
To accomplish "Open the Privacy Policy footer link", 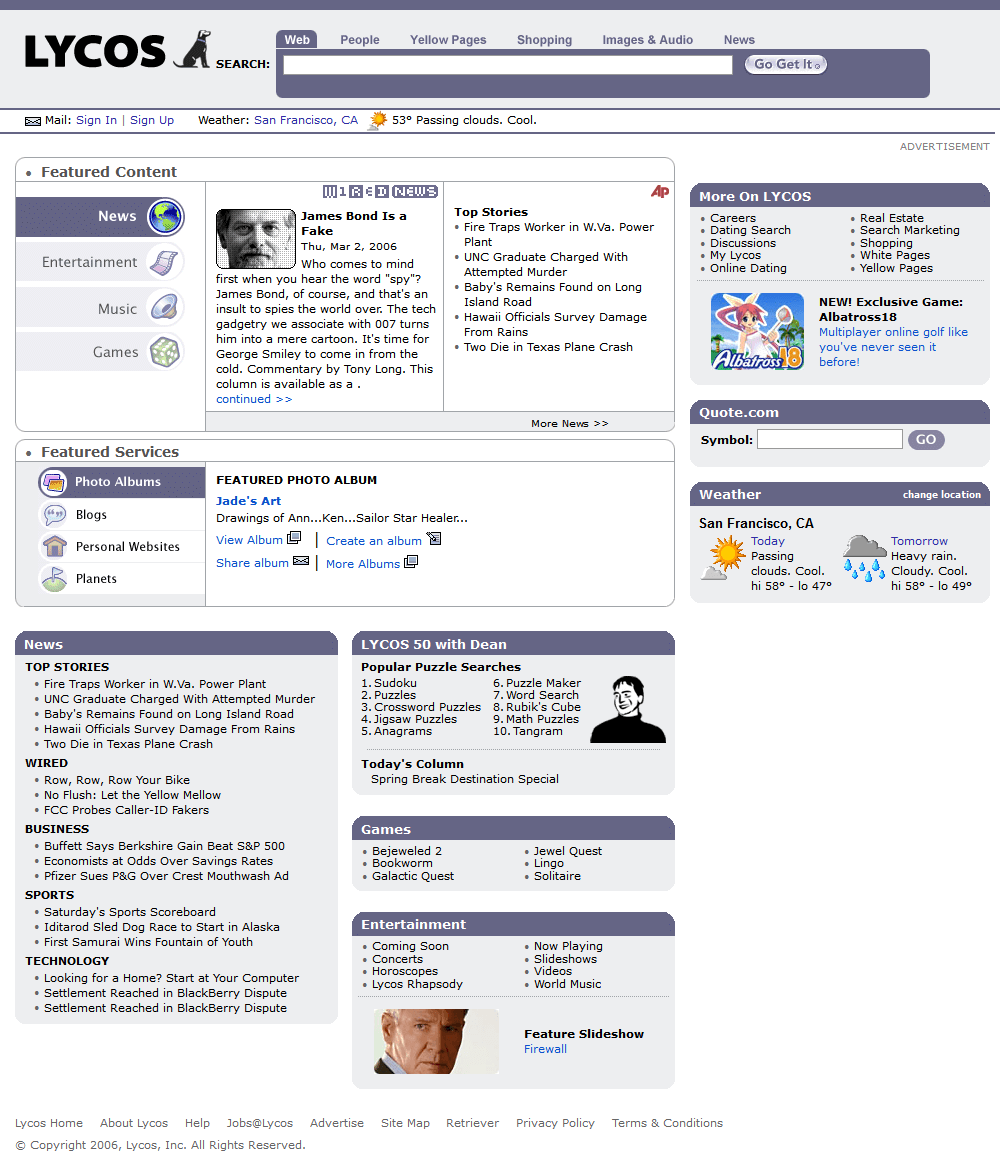I will point(555,1123).
